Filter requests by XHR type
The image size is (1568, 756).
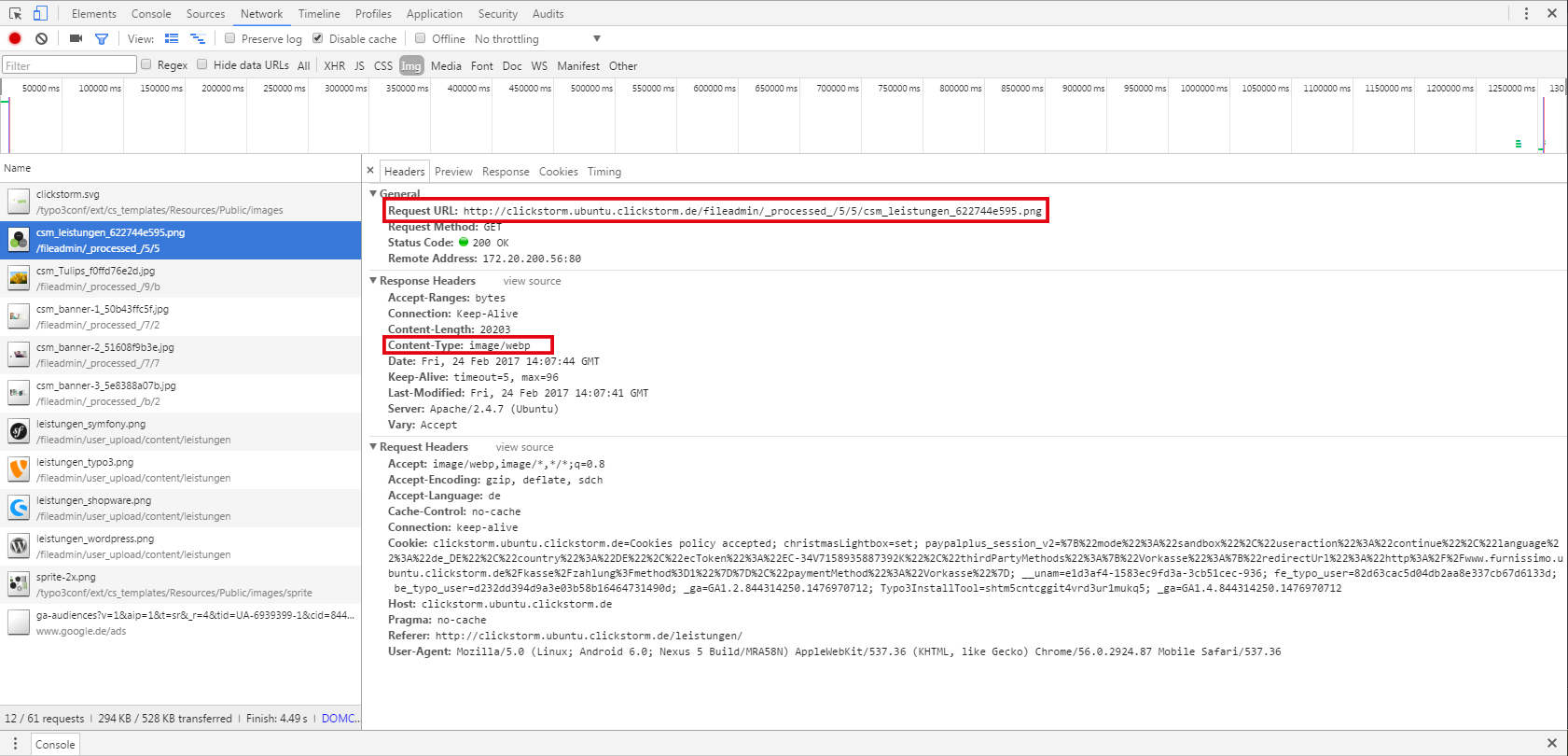pos(334,66)
